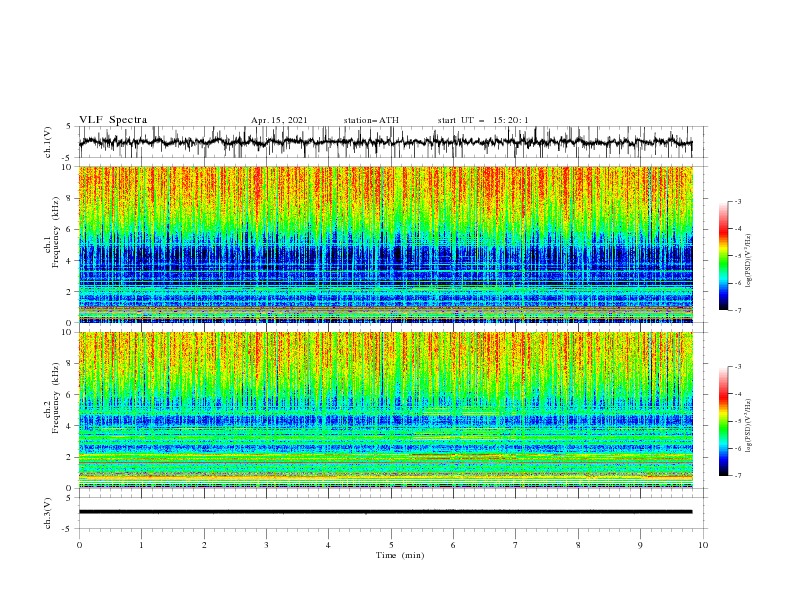Click the "ch.2 Frequency (kHz)" axis label
Image resolution: width=792 pixels, height=612 pixels.
(53, 398)
